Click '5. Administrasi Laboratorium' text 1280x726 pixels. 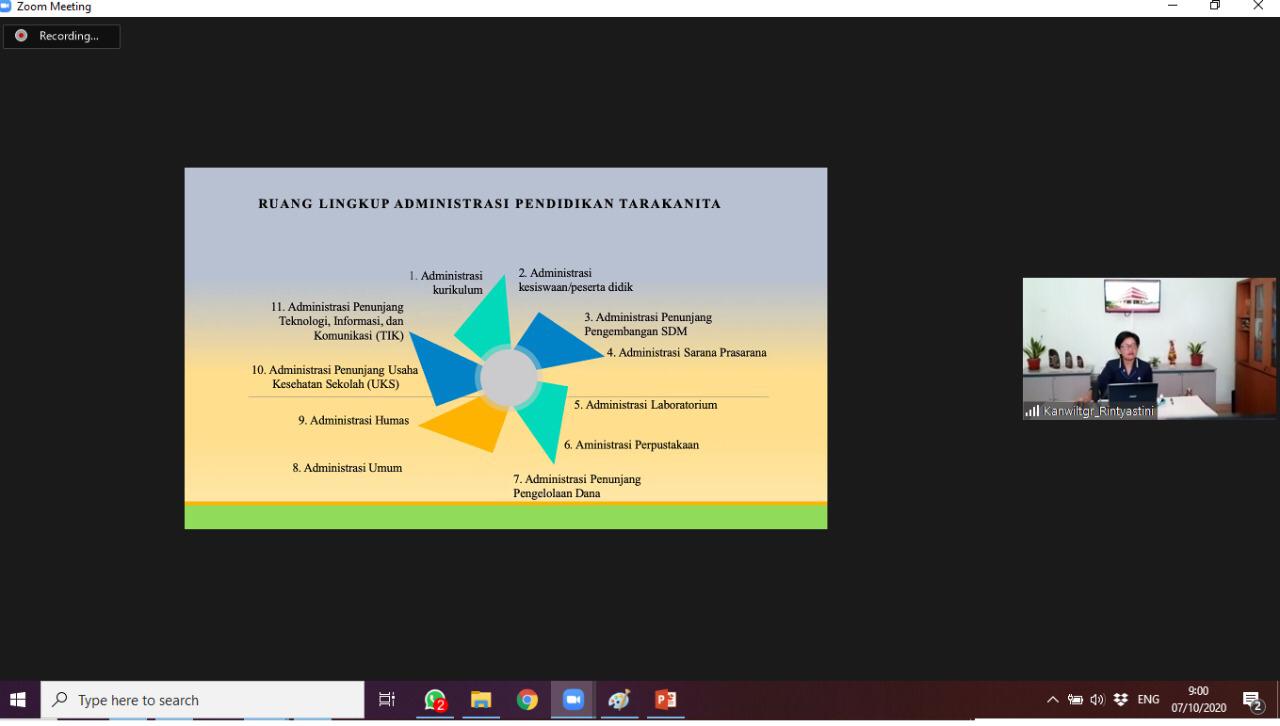[645, 405]
